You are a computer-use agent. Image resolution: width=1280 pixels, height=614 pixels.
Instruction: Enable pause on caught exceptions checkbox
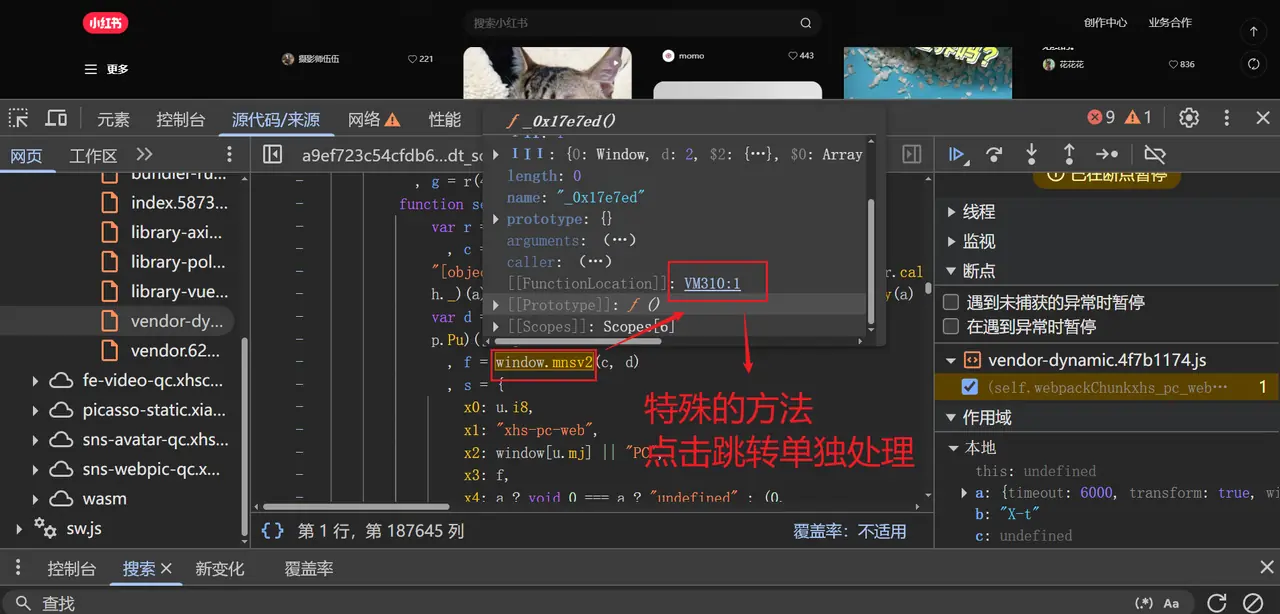952,327
